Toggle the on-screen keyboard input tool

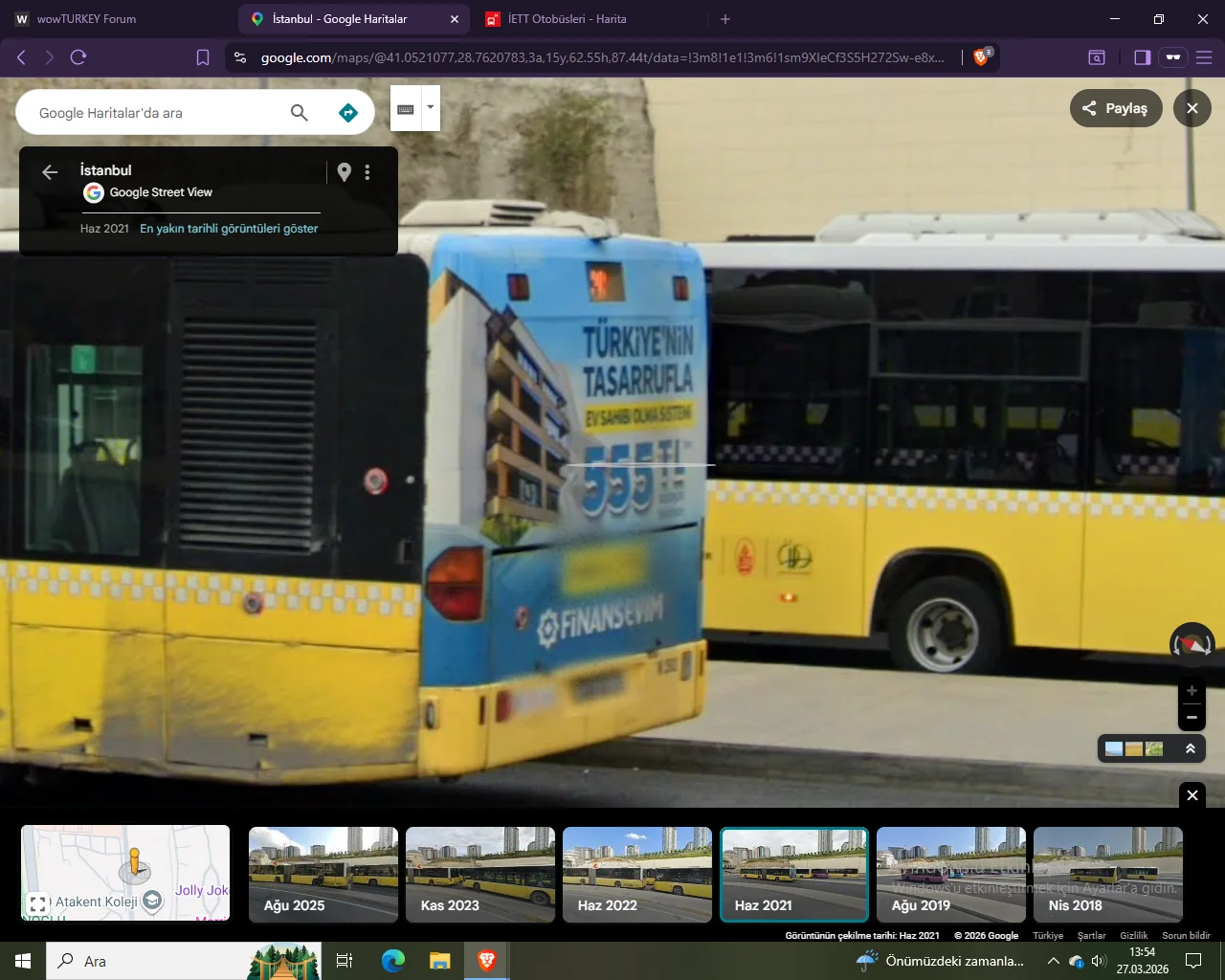pyautogui.click(x=406, y=109)
